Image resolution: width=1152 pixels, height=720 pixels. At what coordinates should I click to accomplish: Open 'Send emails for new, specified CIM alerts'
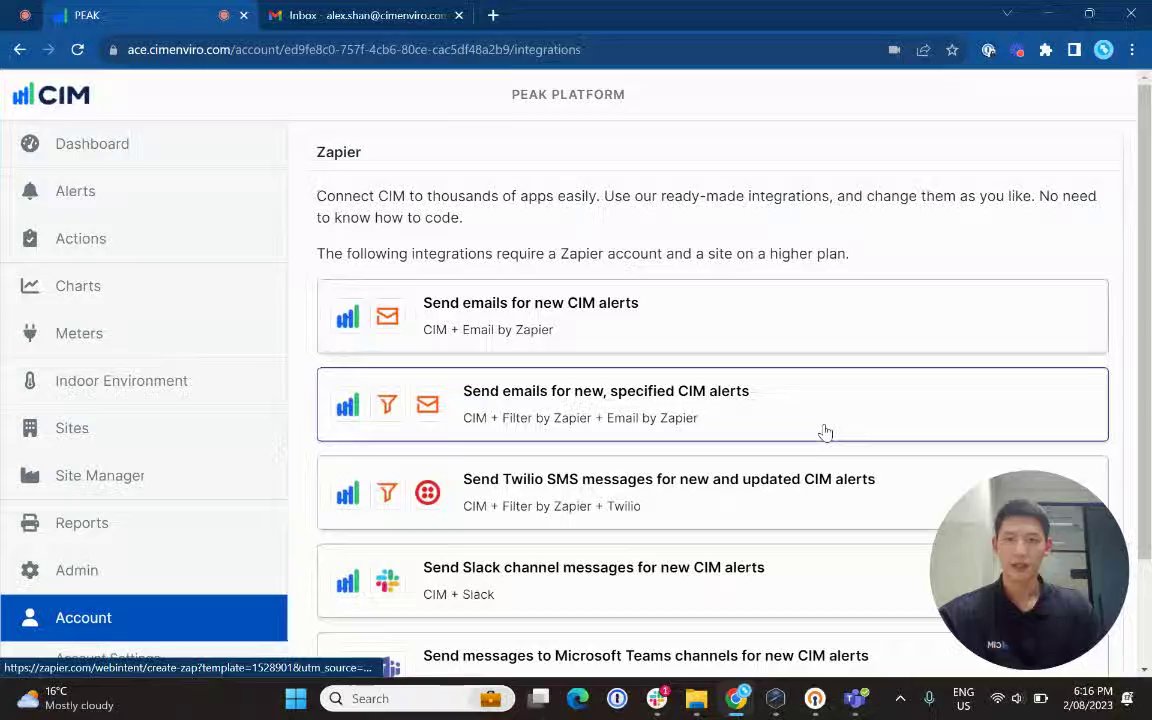(x=713, y=405)
